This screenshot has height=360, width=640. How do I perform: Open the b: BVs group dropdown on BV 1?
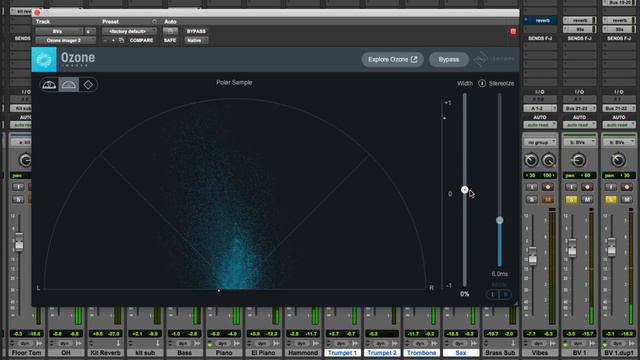tap(579, 142)
